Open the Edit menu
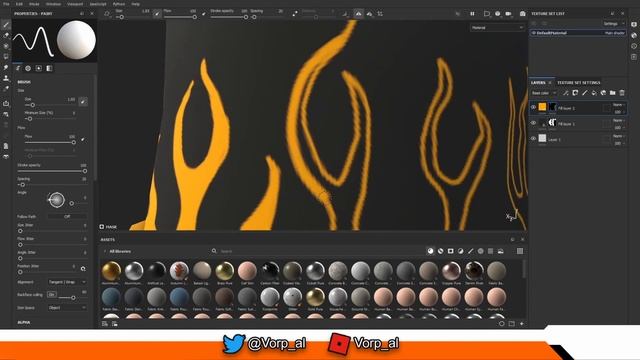Viewport: 640px width, 360px height. coord(19,4)
